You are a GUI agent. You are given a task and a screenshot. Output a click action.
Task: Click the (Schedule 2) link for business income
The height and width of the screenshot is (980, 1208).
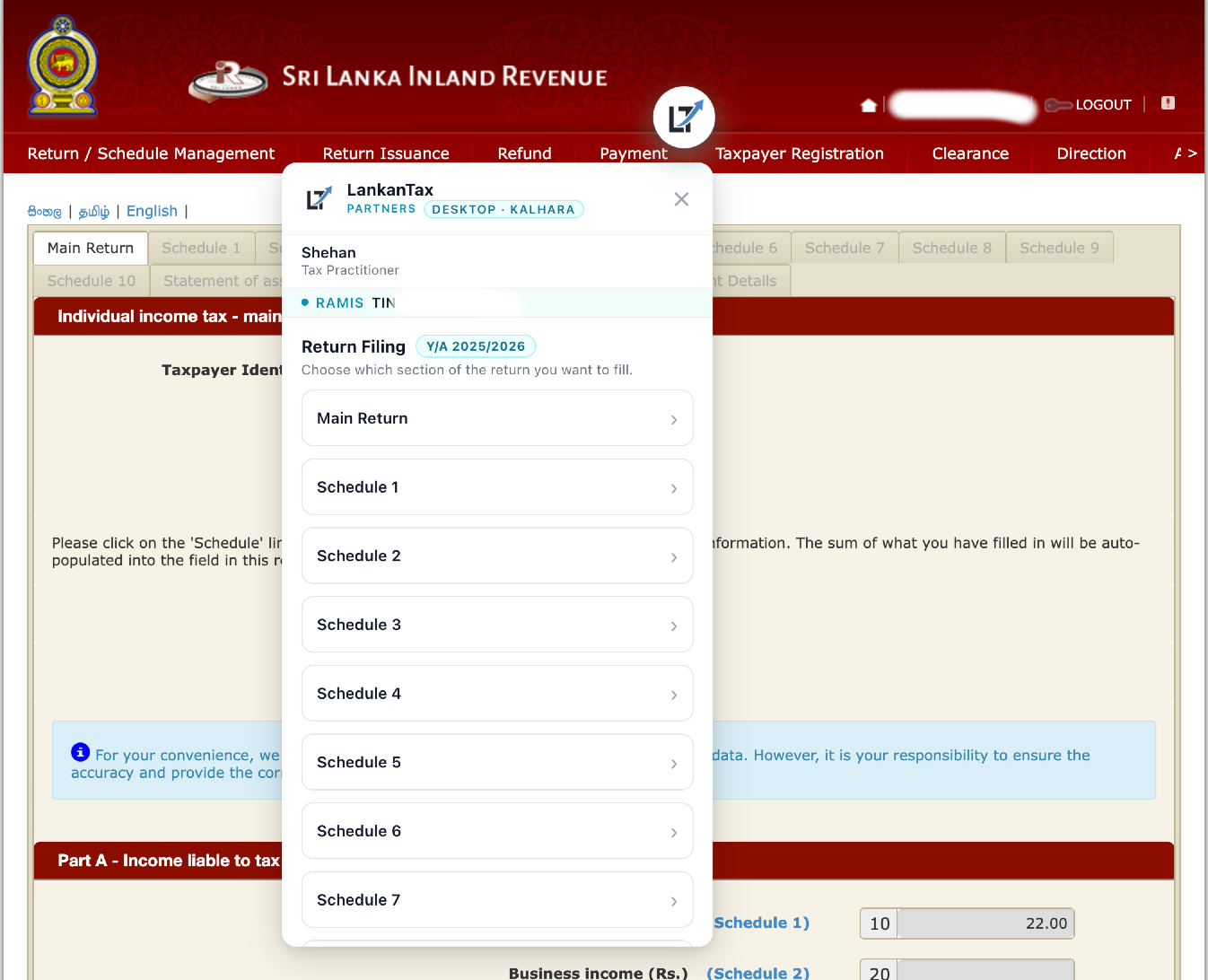click(x=757, y=973)
